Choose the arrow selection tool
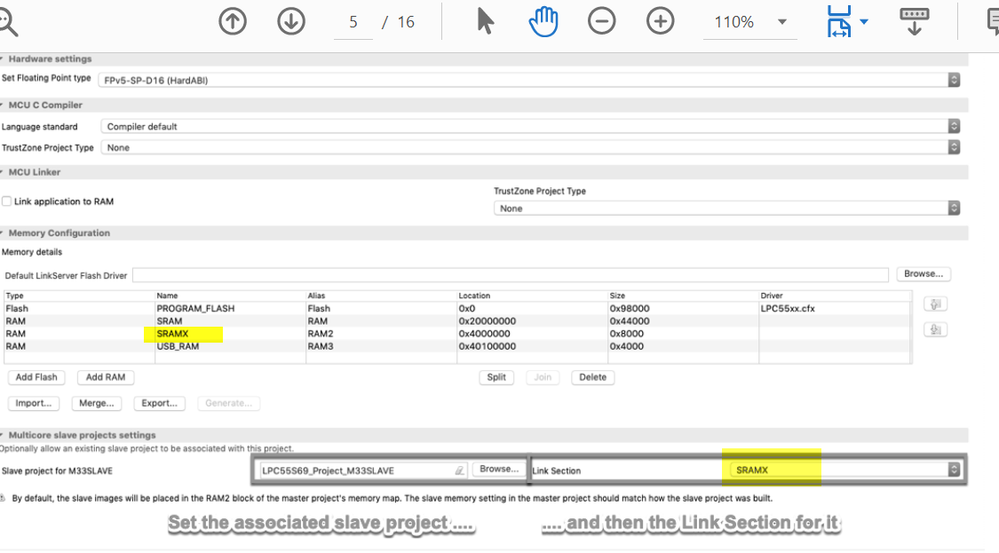This screenshot has height=553, width=999. (x=485, y=22)
